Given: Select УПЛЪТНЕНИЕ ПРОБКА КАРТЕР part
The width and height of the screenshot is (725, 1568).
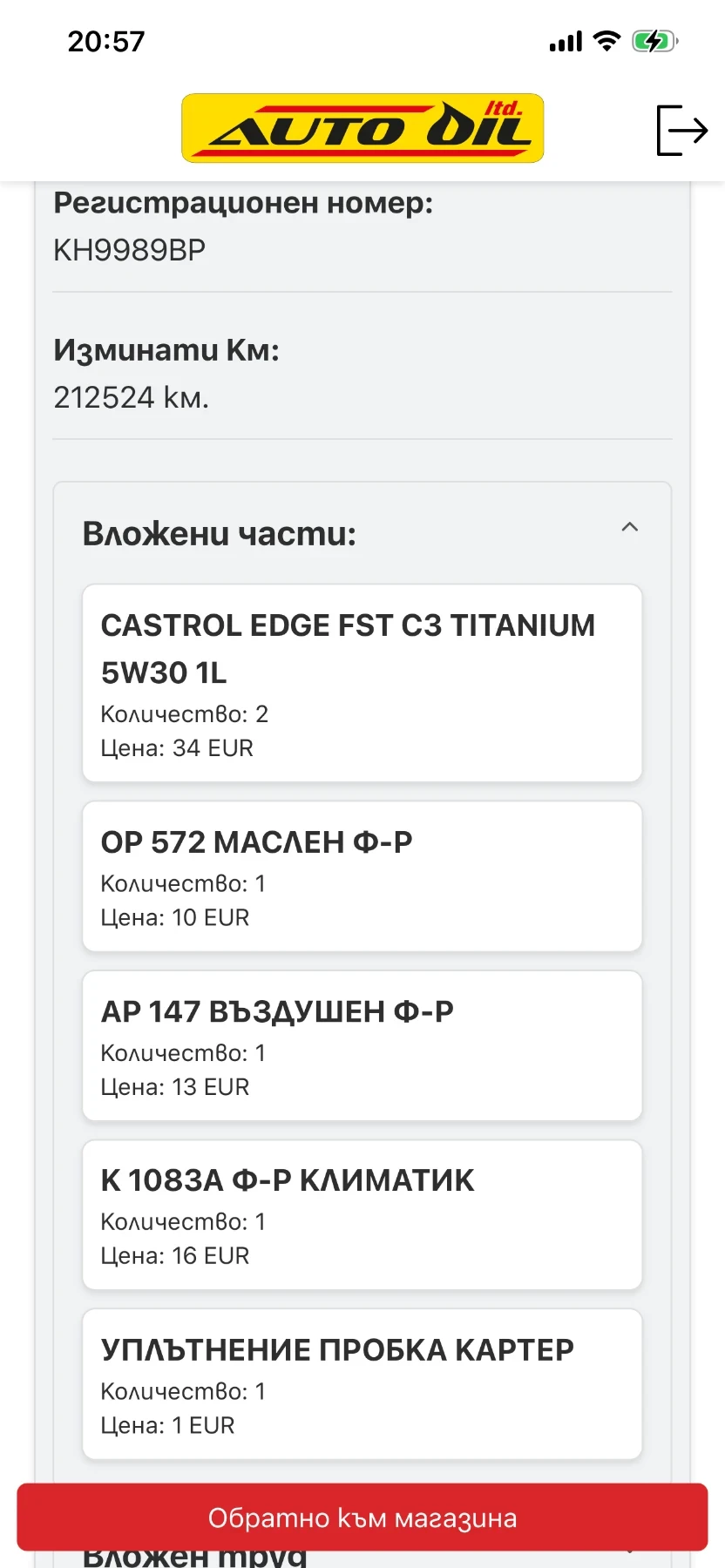Looking at the screenshot, I should pos(362,1384).
